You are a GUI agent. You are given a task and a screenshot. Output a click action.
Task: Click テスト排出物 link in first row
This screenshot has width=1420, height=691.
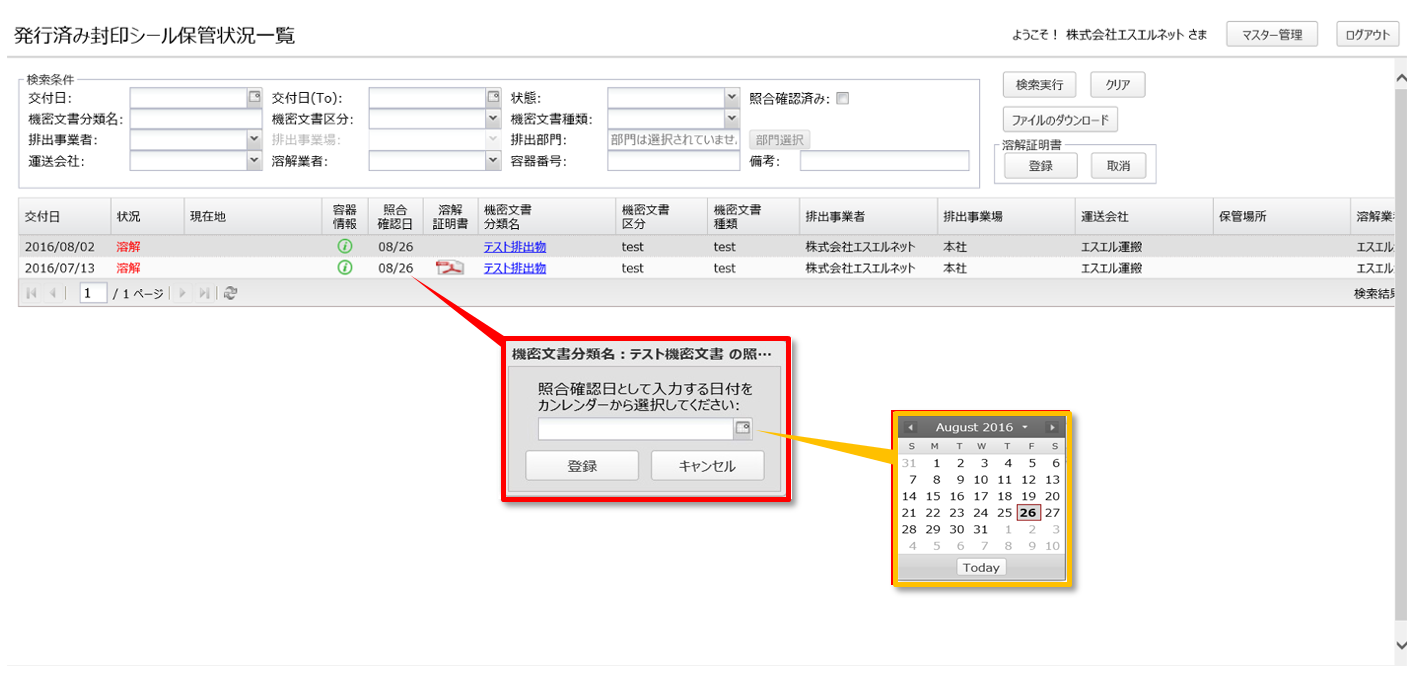point(514,247)
